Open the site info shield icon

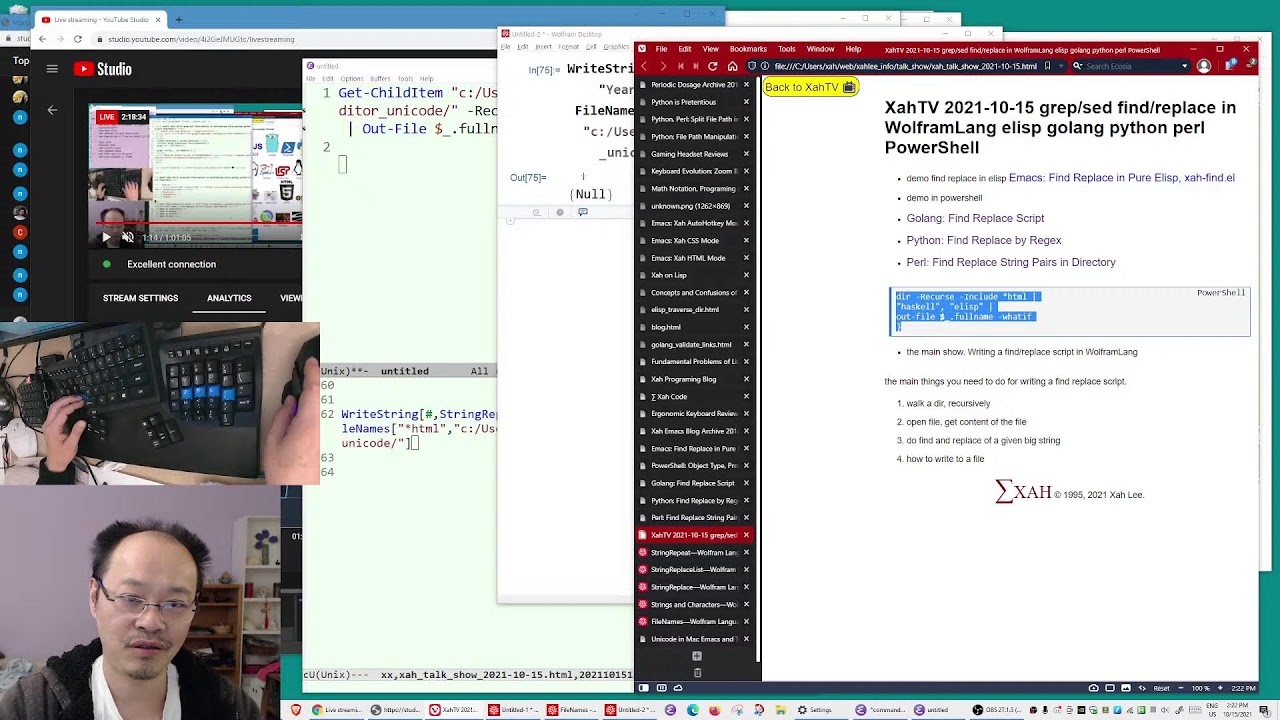point(751,66)
